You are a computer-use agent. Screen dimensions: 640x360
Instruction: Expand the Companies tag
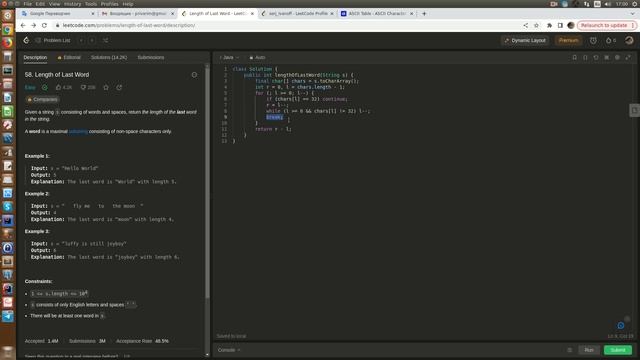tap(42, 100)
